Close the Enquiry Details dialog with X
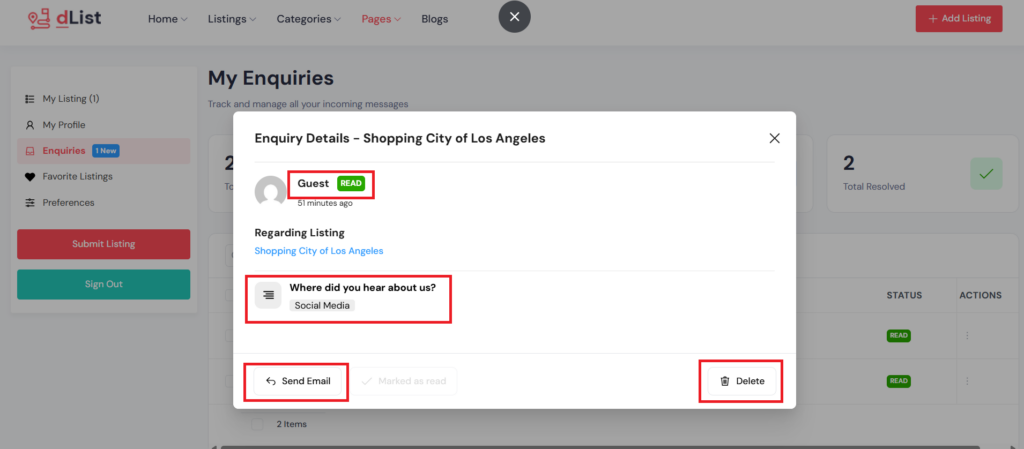 pos(774,138)
